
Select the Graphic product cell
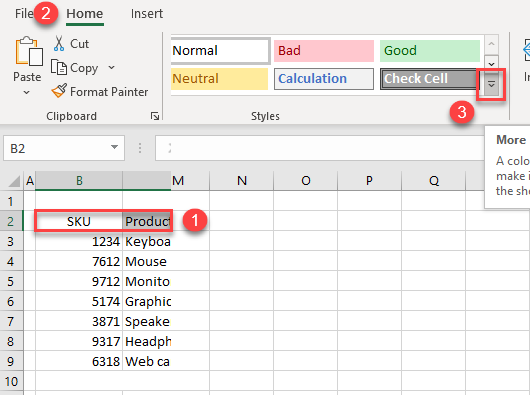point(147,301)
